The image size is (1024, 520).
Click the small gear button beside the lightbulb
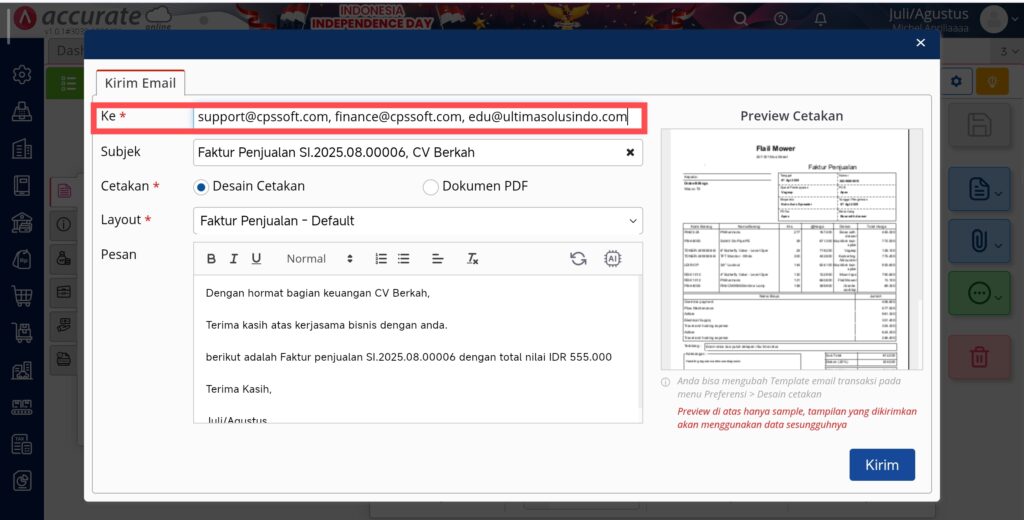(957, 82)
